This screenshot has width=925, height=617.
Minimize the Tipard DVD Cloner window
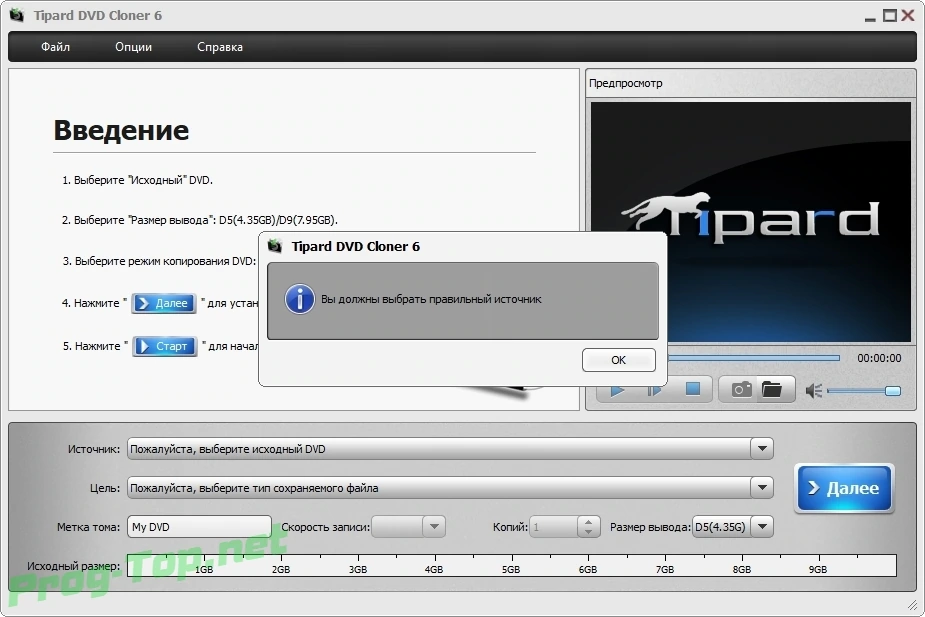pyautogui.click(x=870, y=17)
